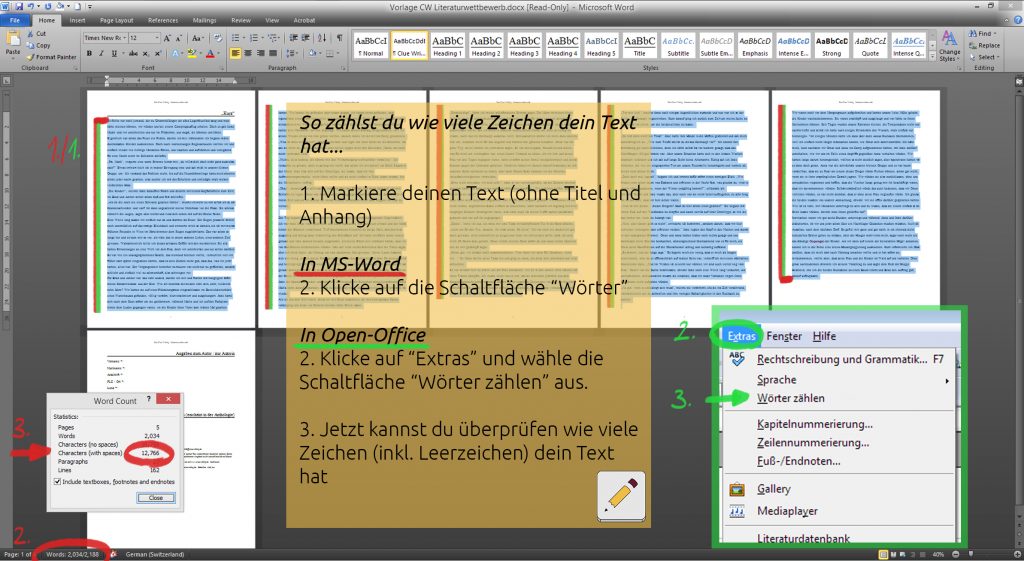Image resolution: width=1024 pixels, height=561 pixels.
Task: Click the Format Painter tool
Action: coord(53,57)
